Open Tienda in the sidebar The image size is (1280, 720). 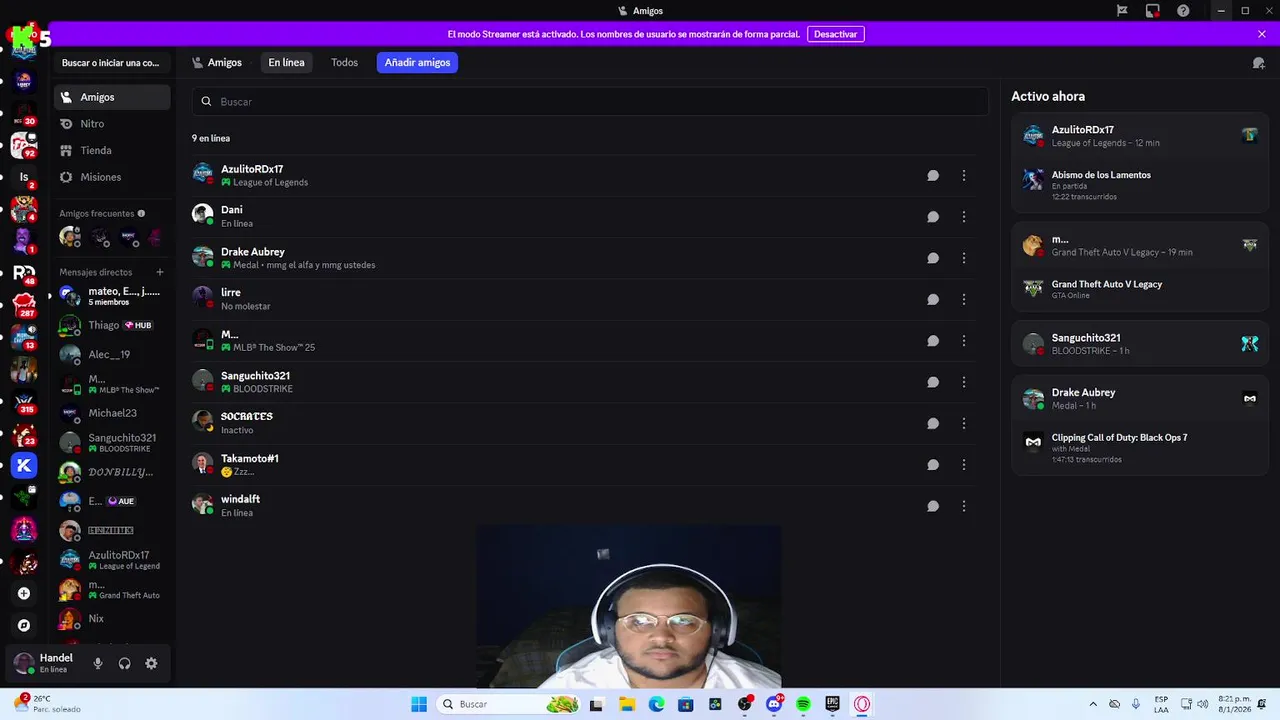[x=112, y=150]
